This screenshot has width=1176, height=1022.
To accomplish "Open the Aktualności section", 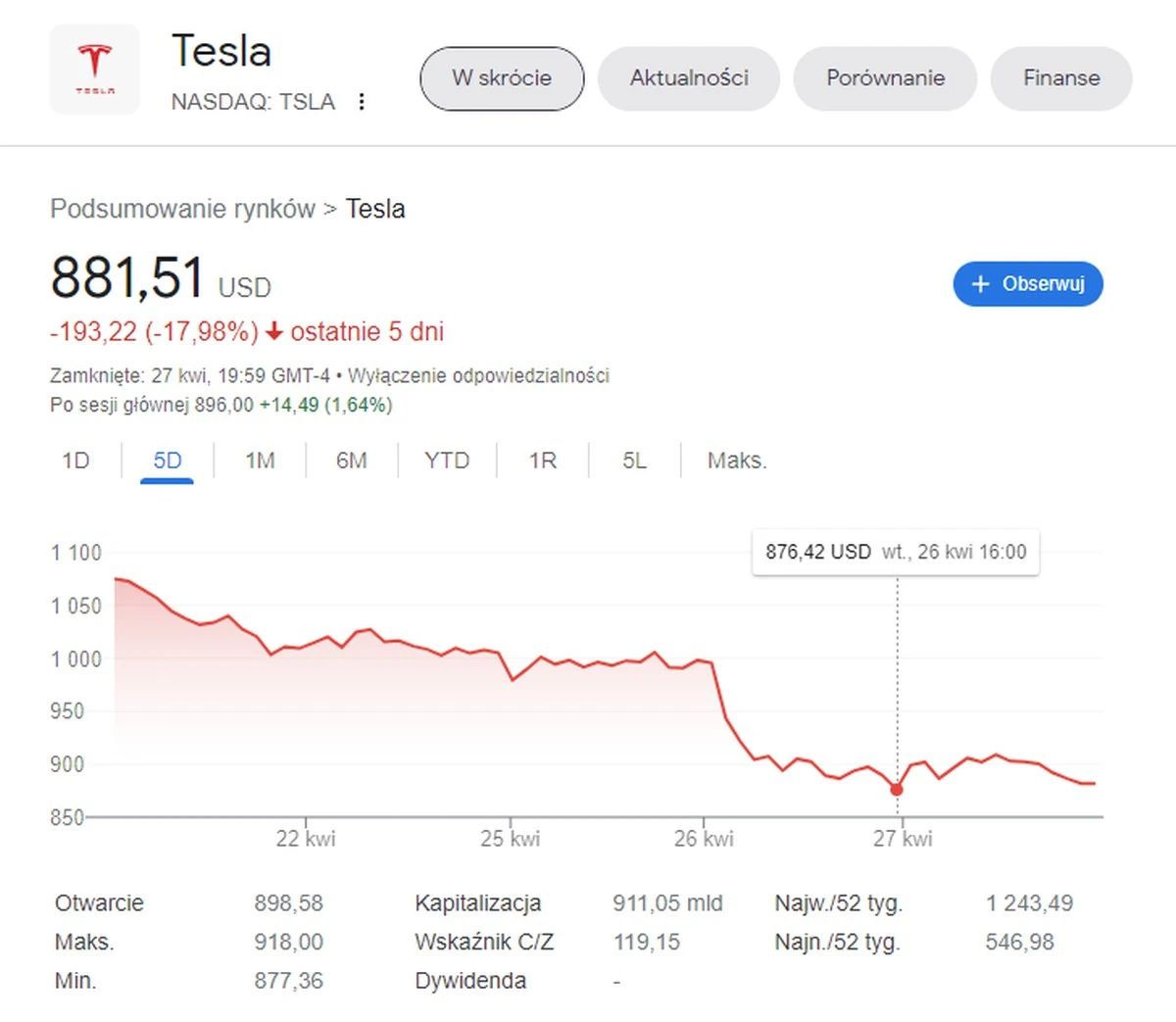I will 688,78.
